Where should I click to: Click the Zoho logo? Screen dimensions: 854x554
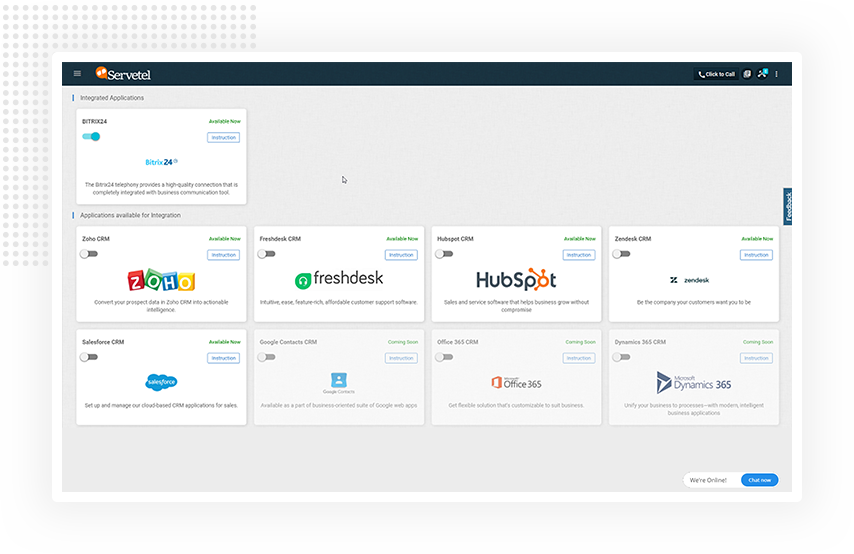coord(161,281)
